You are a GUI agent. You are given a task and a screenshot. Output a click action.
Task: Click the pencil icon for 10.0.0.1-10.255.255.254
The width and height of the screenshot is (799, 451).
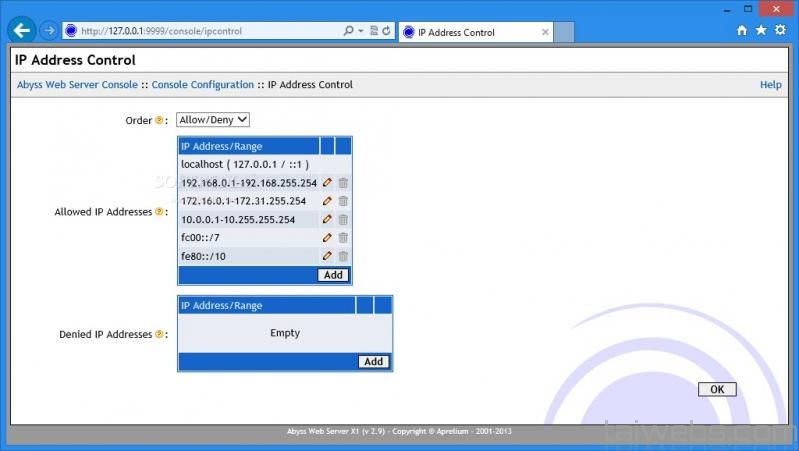(327, 219)
